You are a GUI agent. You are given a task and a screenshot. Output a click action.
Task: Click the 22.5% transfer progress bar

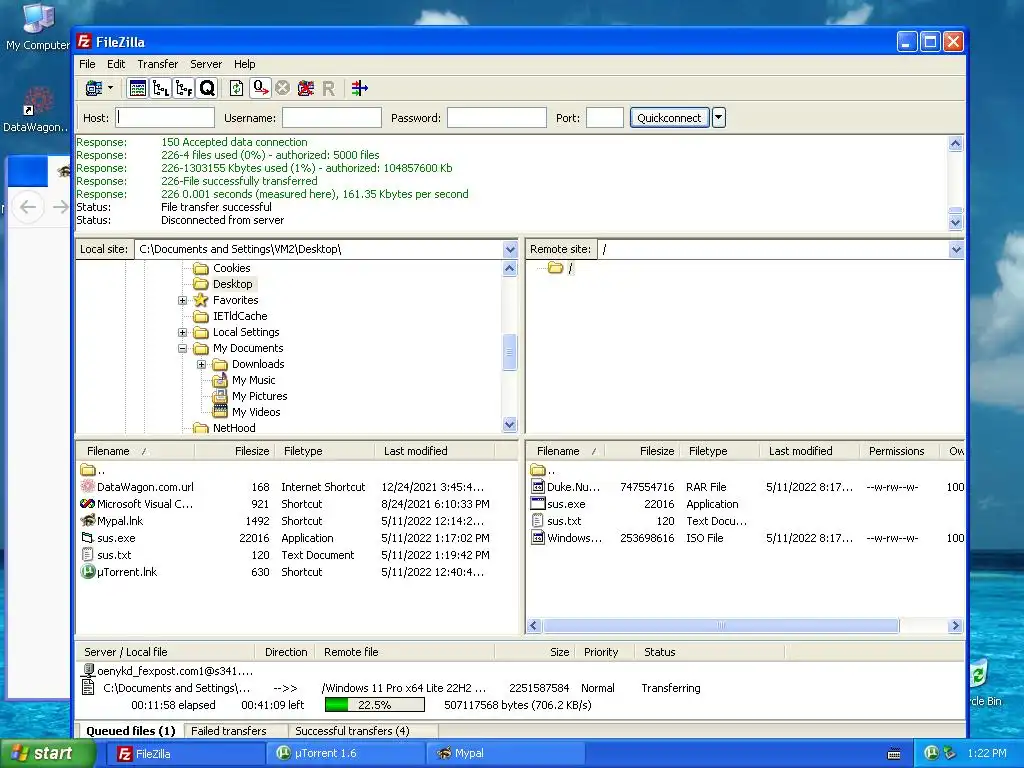click(375, 705)
